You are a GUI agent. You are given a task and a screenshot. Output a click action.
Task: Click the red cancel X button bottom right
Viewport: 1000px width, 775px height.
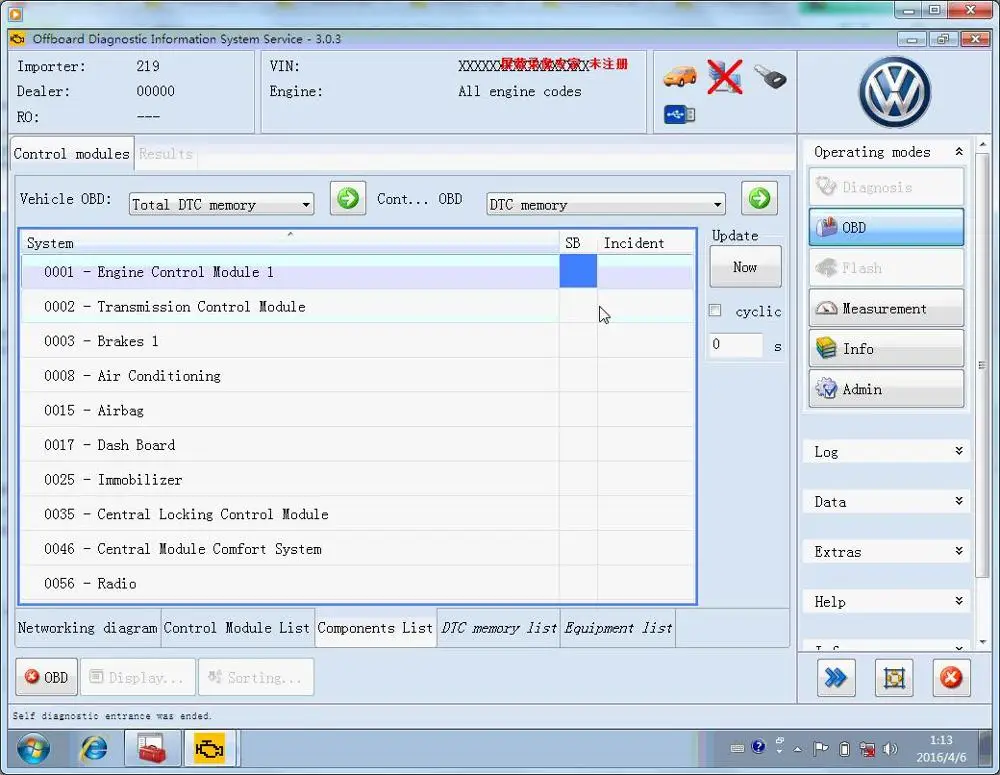point(951,677)
